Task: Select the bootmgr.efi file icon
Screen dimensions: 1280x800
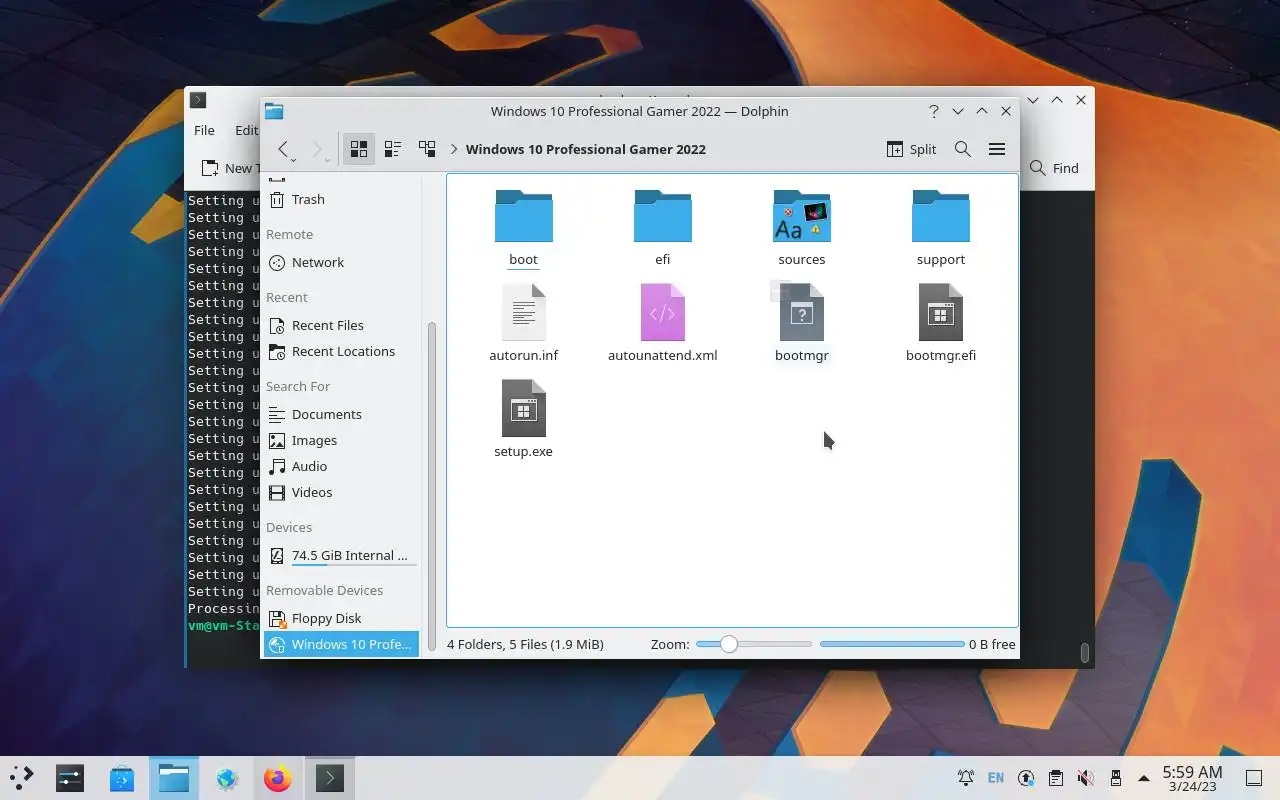Action: (x=940, y=312)
